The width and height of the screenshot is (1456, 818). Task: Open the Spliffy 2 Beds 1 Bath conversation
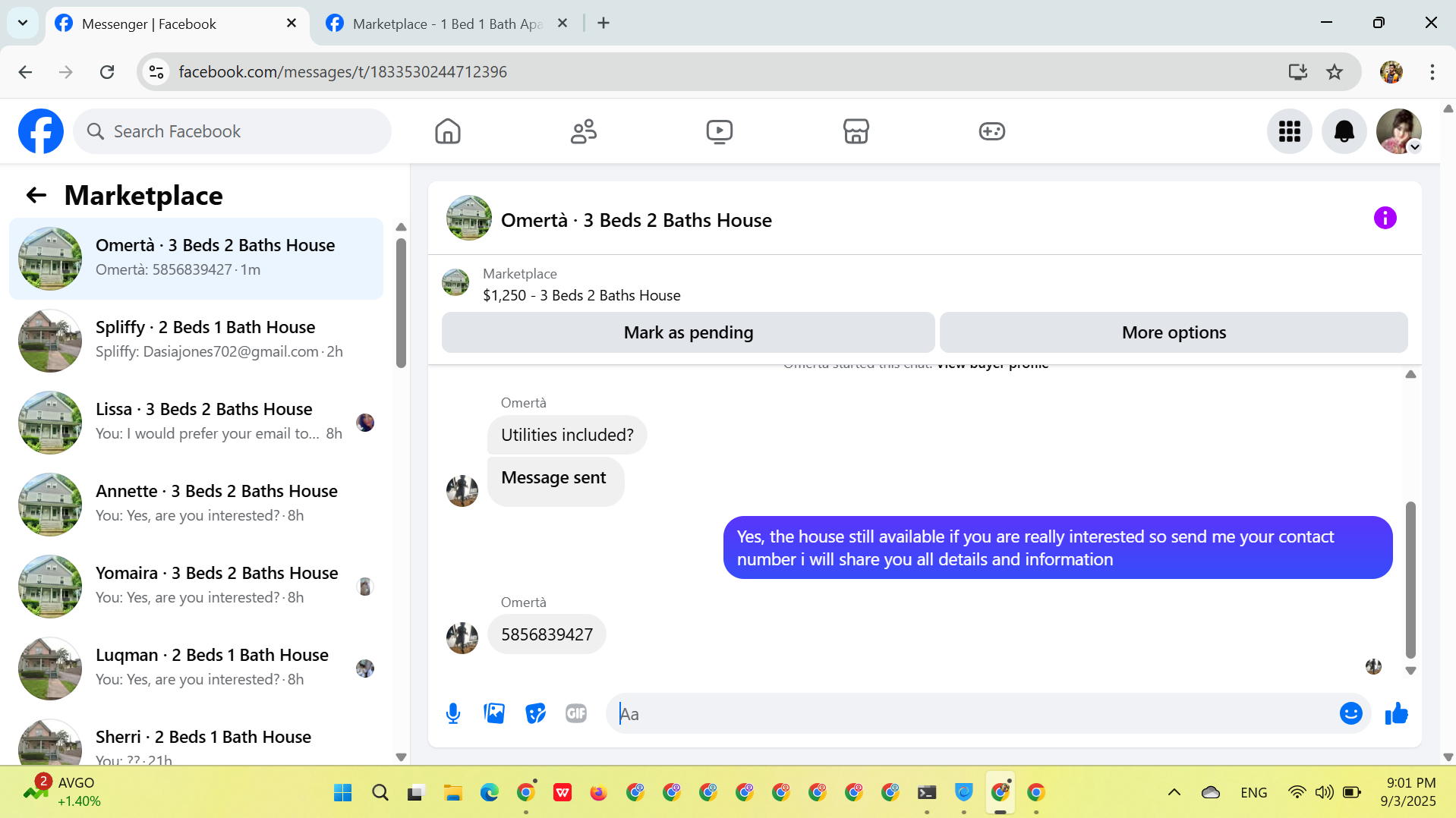(x=196, y=341)
